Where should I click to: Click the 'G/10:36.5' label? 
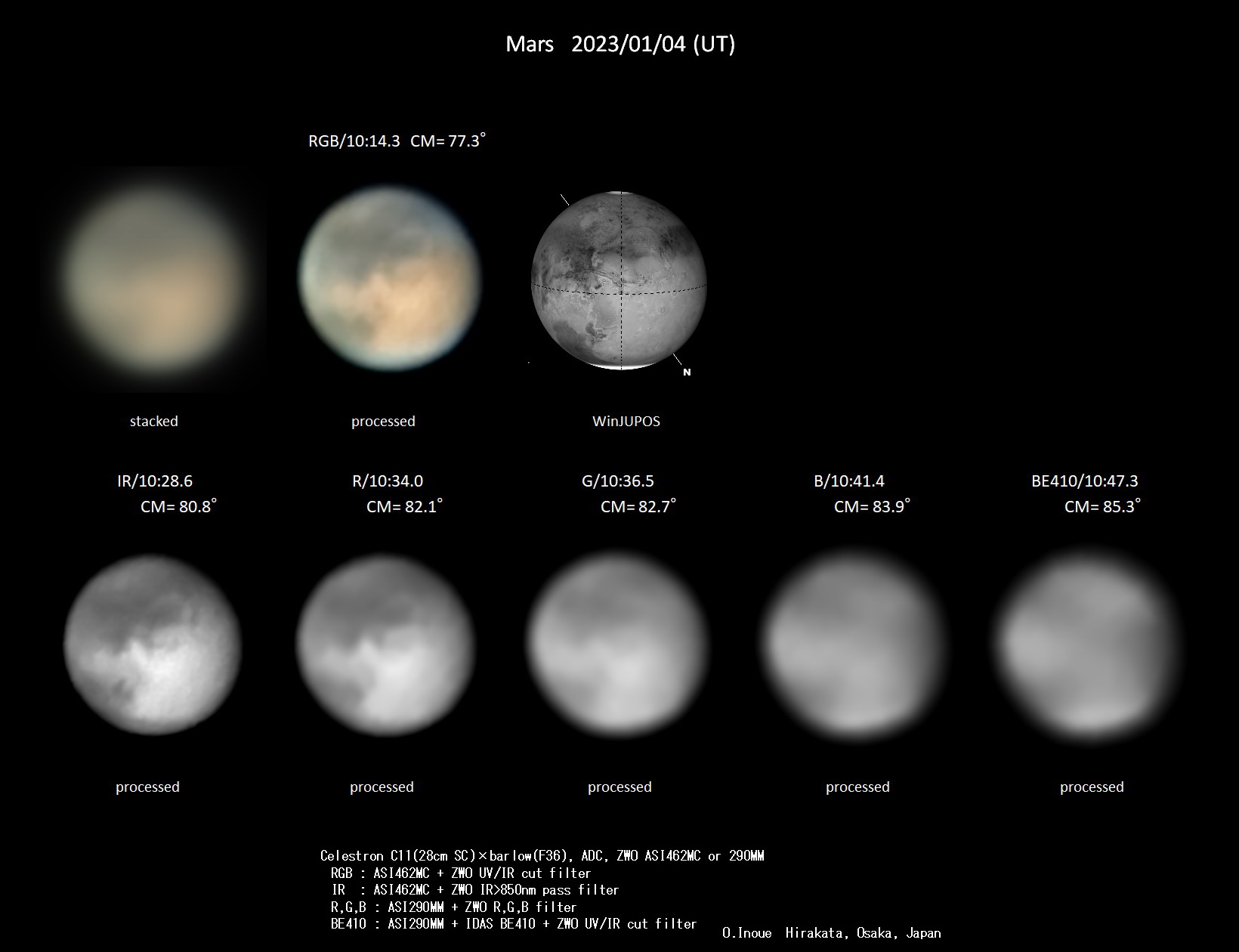tap(618, 481)
